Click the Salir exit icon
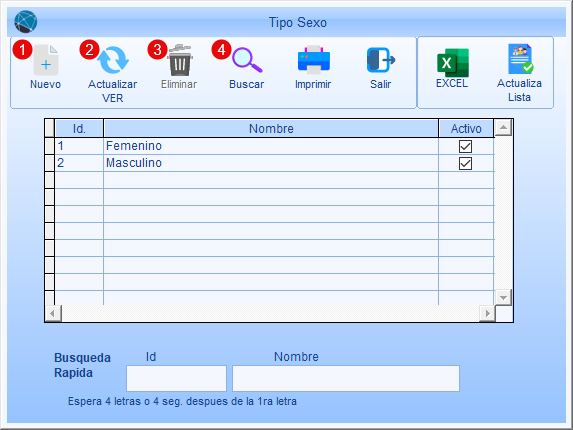This screenshot has width=573, height=430. pos(381,60)
